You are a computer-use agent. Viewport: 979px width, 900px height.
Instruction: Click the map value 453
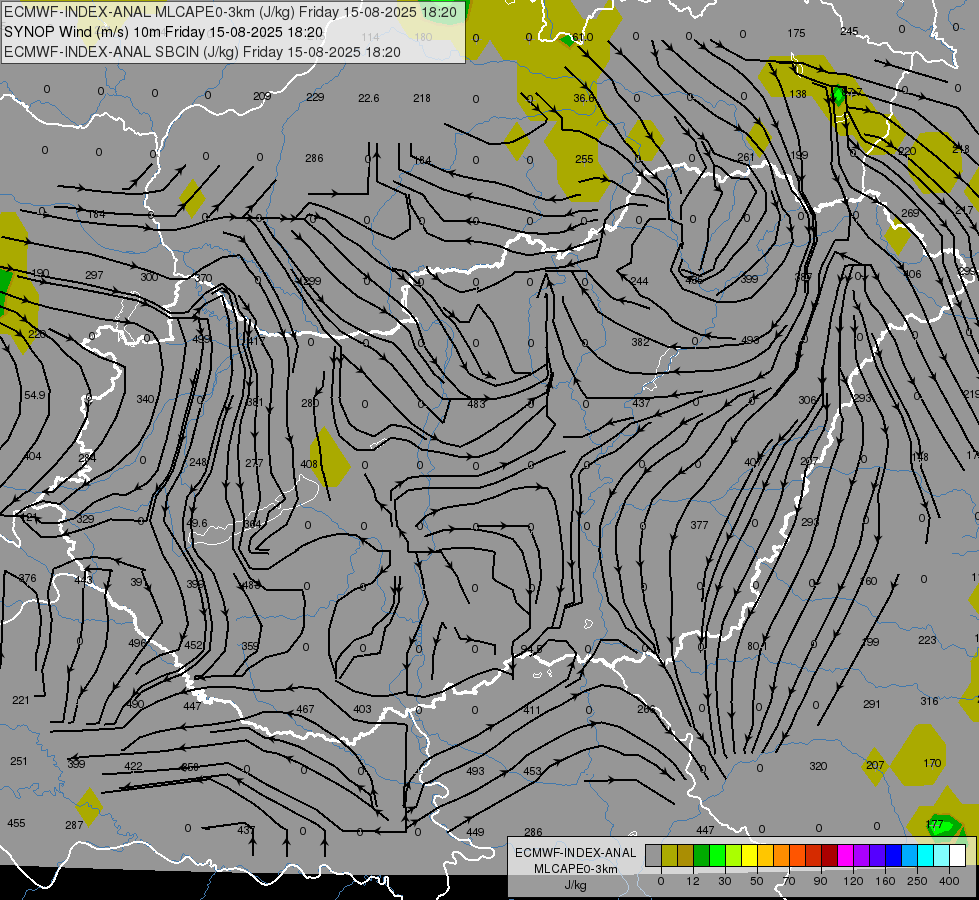532,771
